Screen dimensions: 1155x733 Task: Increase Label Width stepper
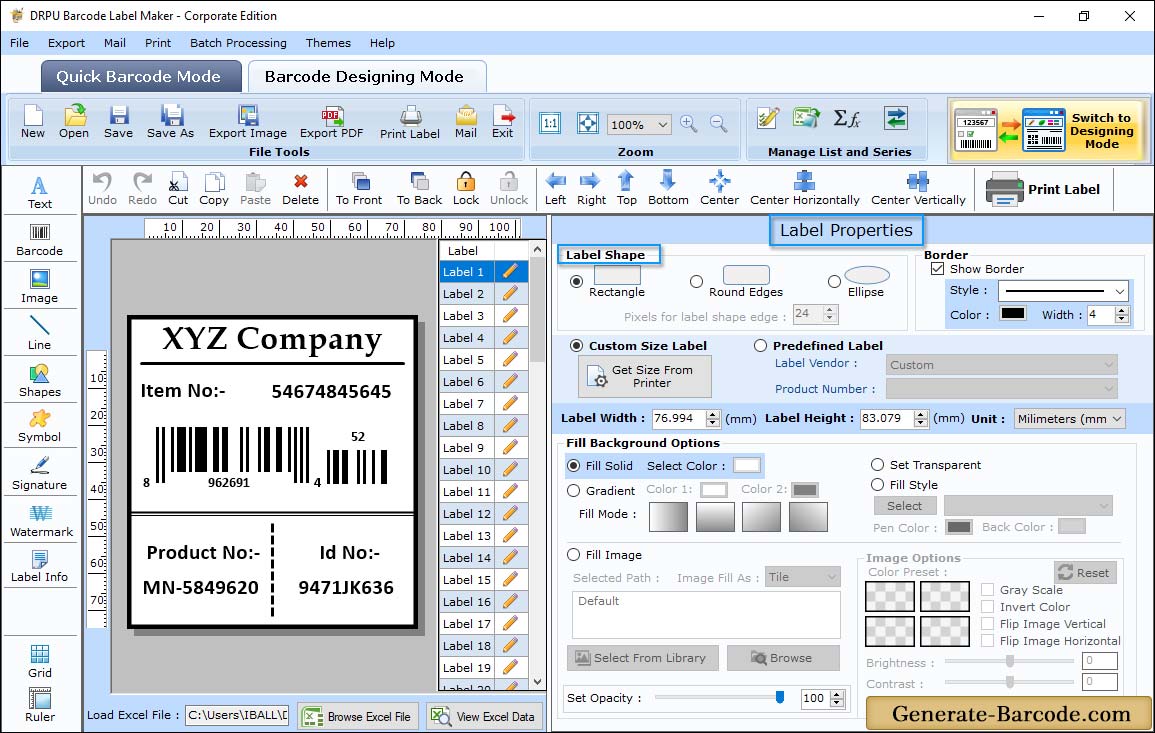pyautogui.click(x=712, y=414)
